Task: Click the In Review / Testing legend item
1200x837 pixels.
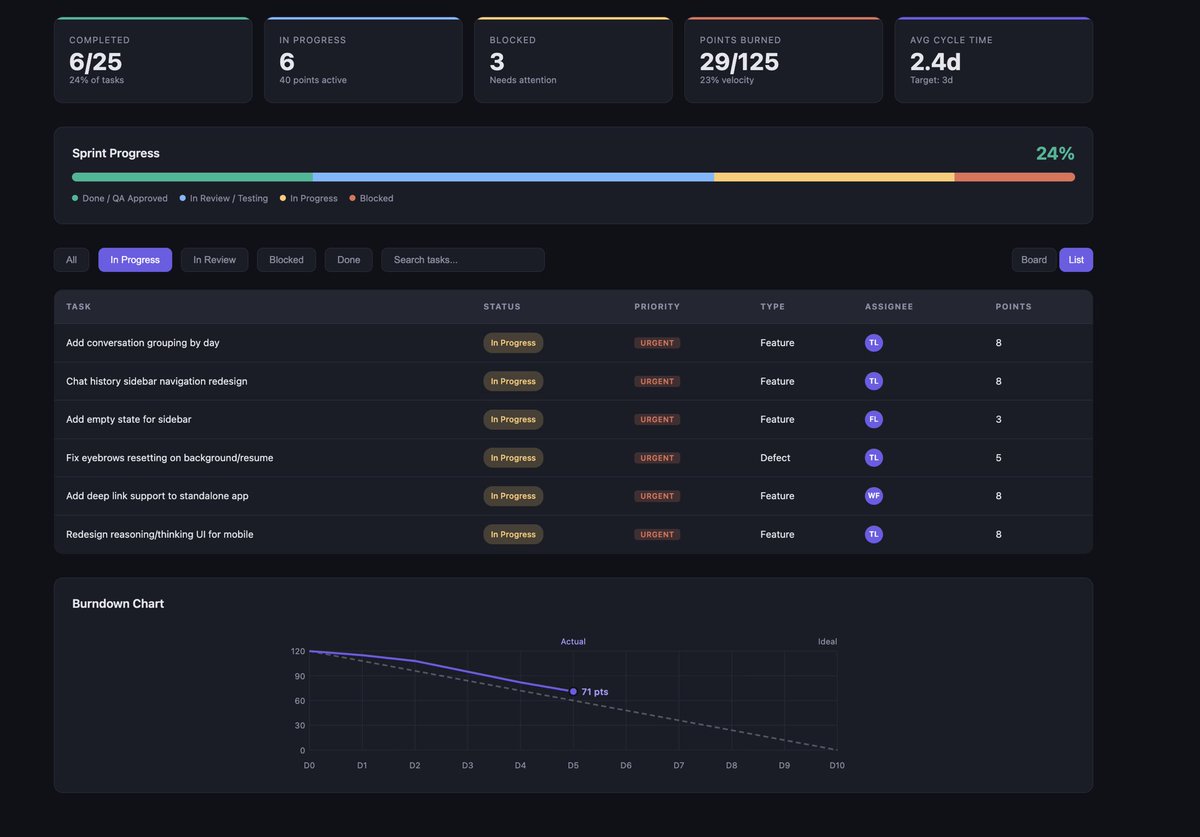Action: (x=224, y=198)
